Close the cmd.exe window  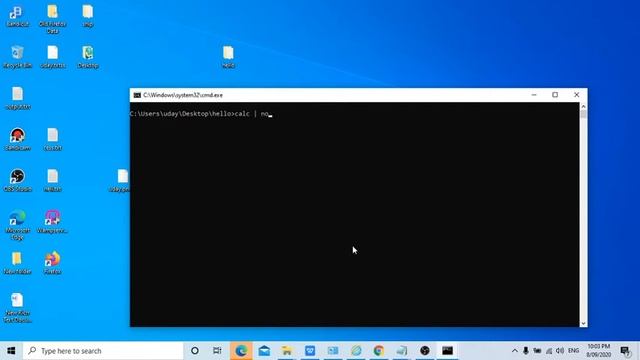576,95
